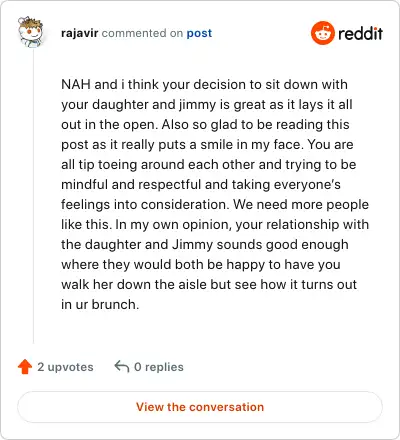
Task: Click the word "consideration." in the comment
Action: pos(186,204)
